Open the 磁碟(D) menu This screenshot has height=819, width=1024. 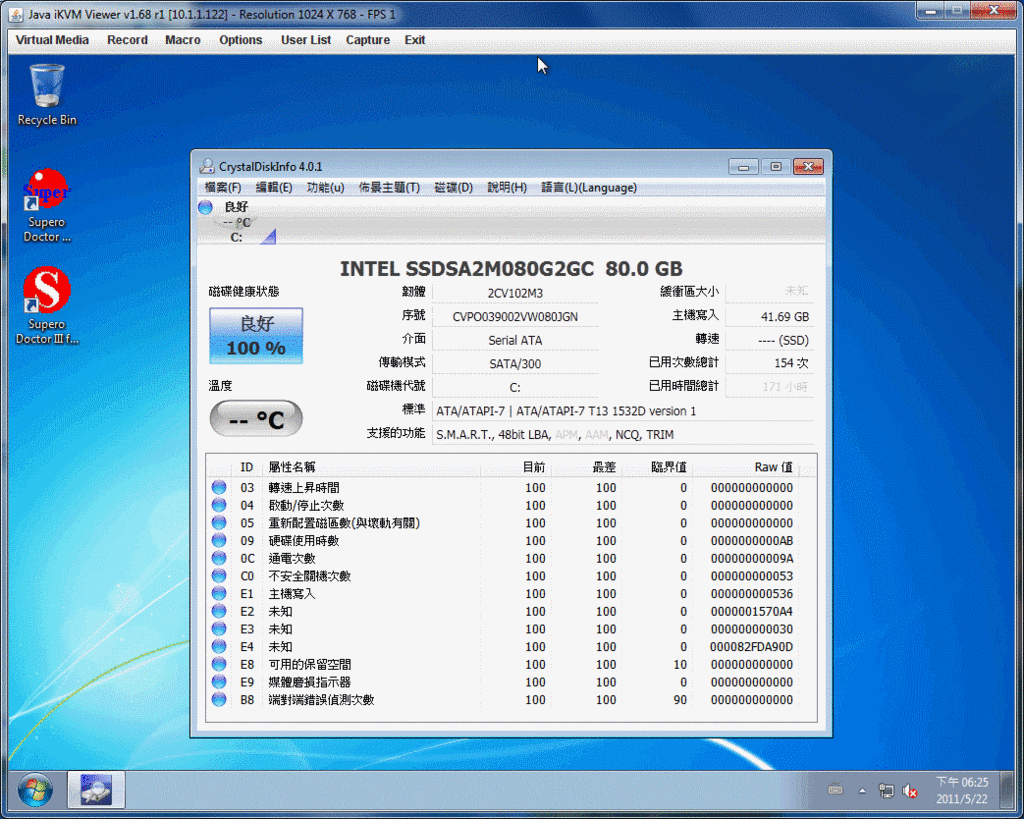click(453, 187)
